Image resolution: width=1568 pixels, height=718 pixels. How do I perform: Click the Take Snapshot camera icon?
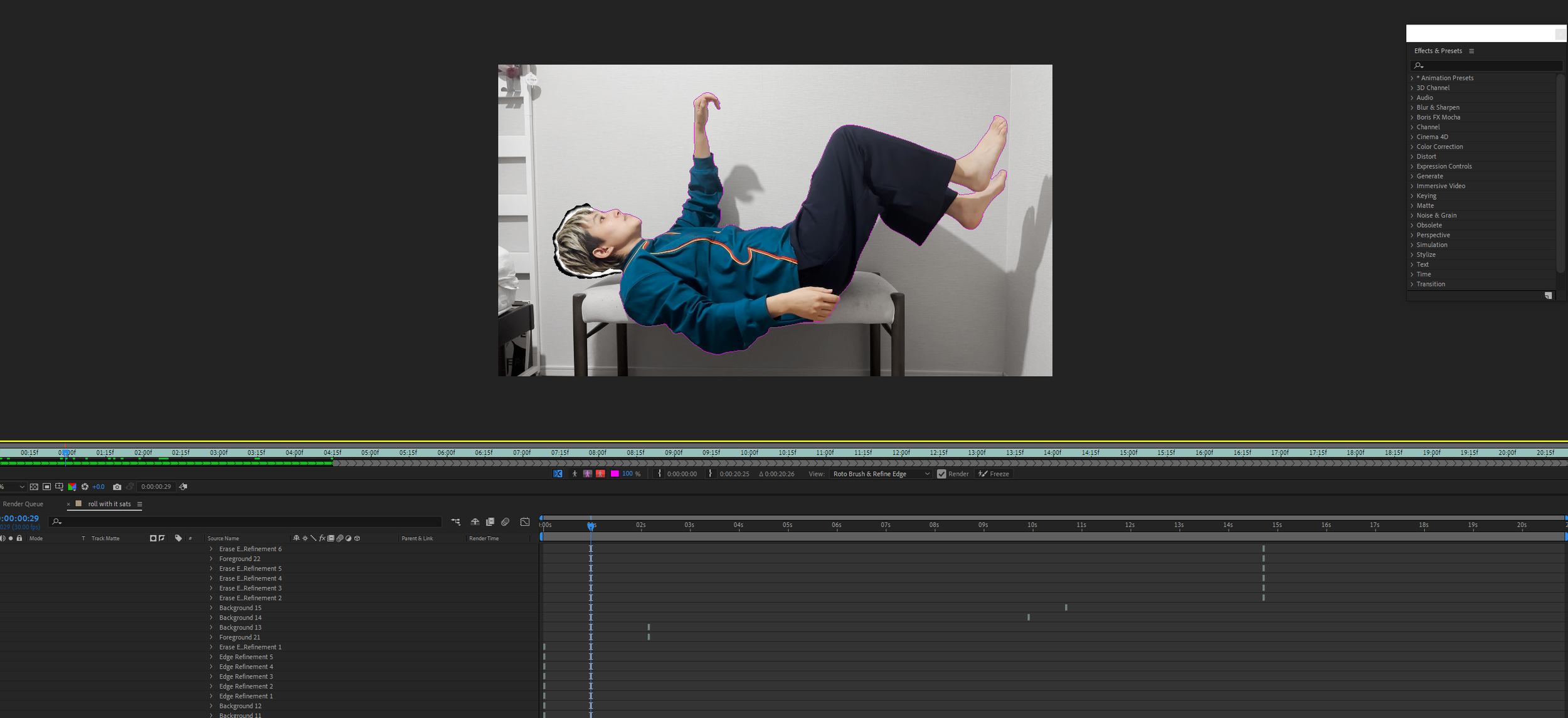(117, 487)
